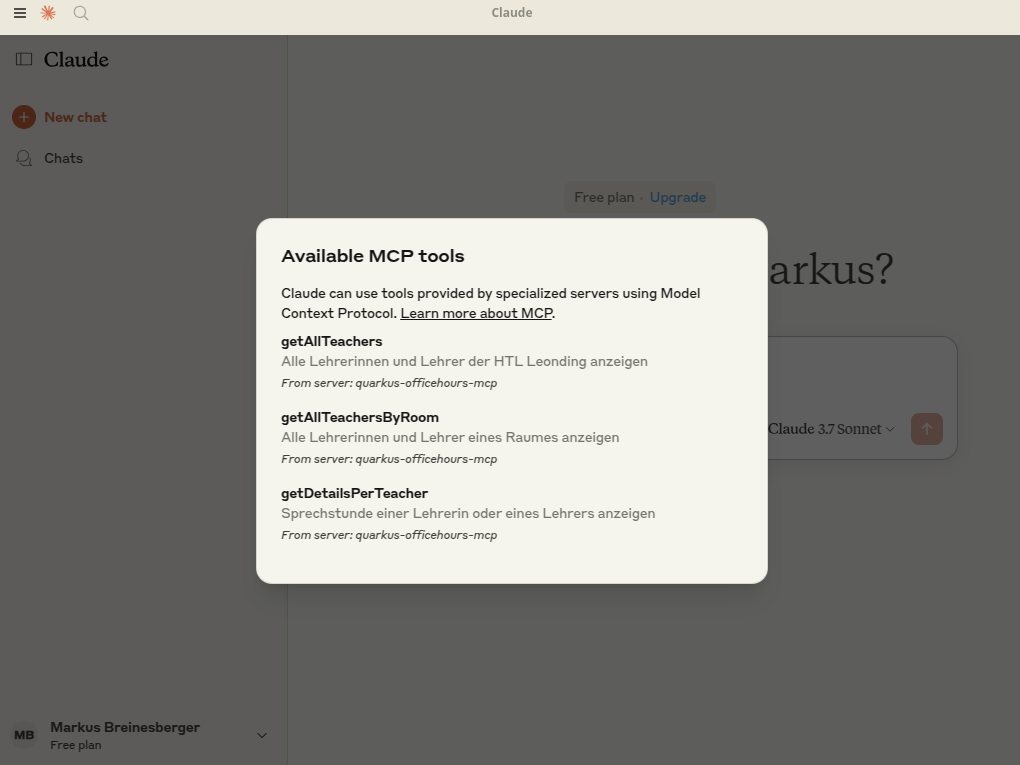Open the hamburger menu icon
Viewport: 1020px width, 765px height.
[x=20, y=13]
